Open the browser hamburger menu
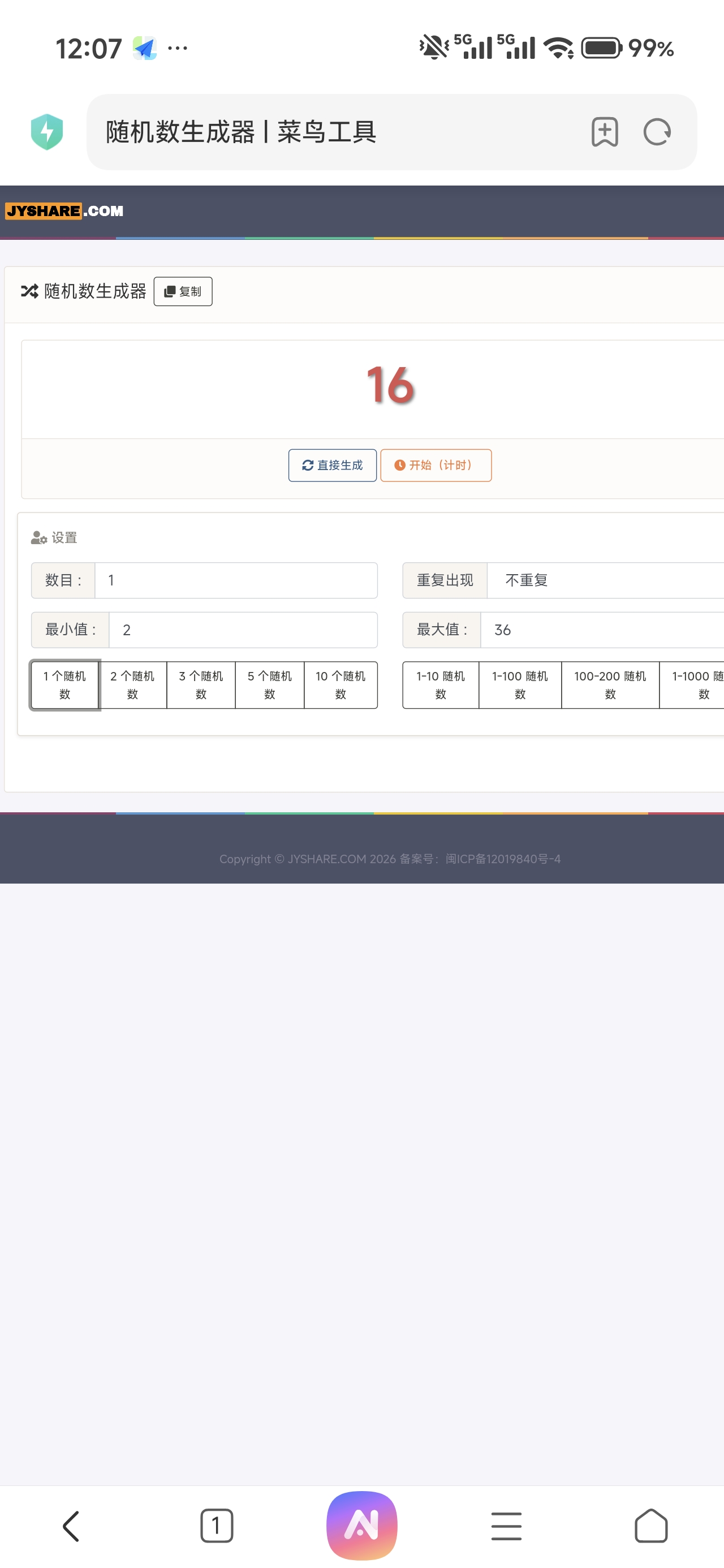The width and height of the screenshot is (724, 1568). pyautogui.click(x=506, y=1526)
